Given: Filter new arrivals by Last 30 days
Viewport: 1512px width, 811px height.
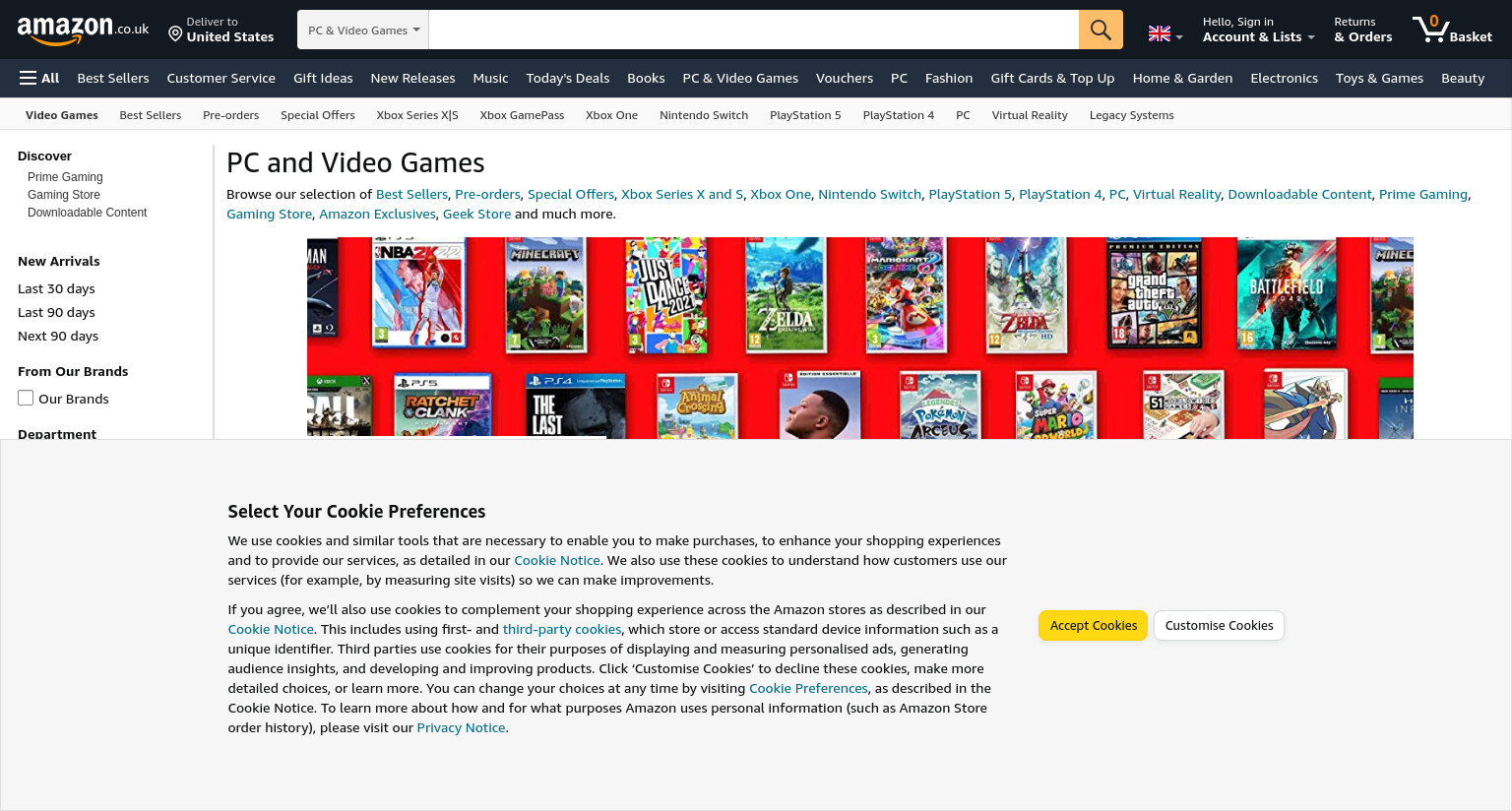Looking at the screenshot, I should tap(56, 288).
